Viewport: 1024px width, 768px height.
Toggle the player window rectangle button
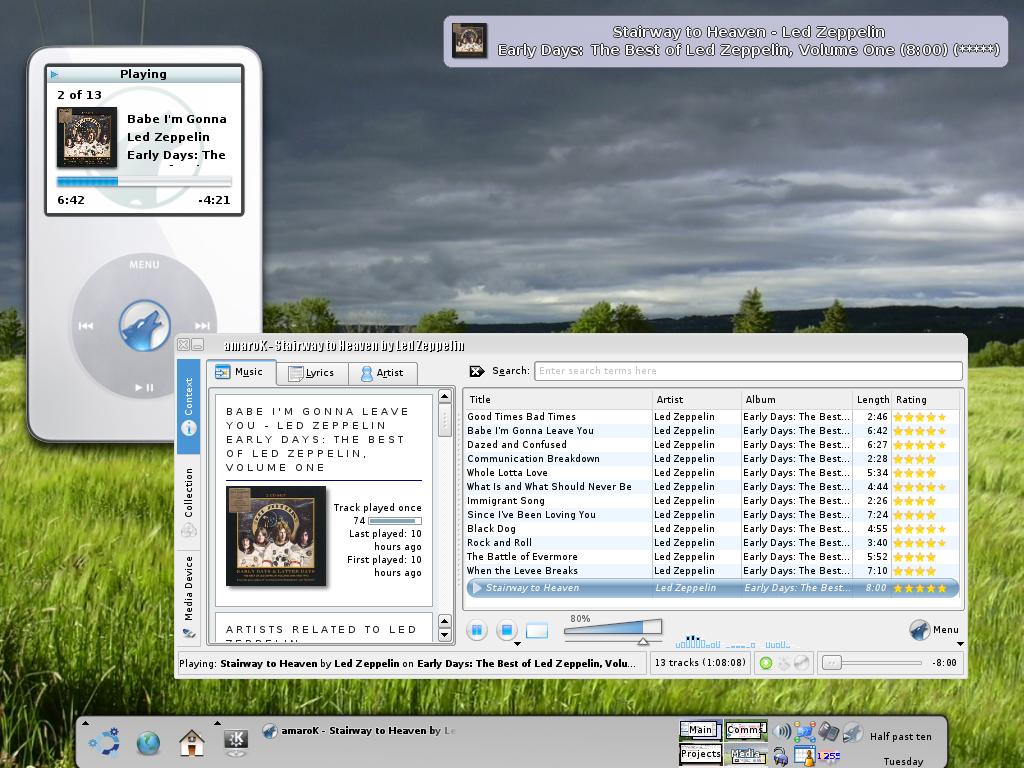pyautogui.click(x=537, y=631)
